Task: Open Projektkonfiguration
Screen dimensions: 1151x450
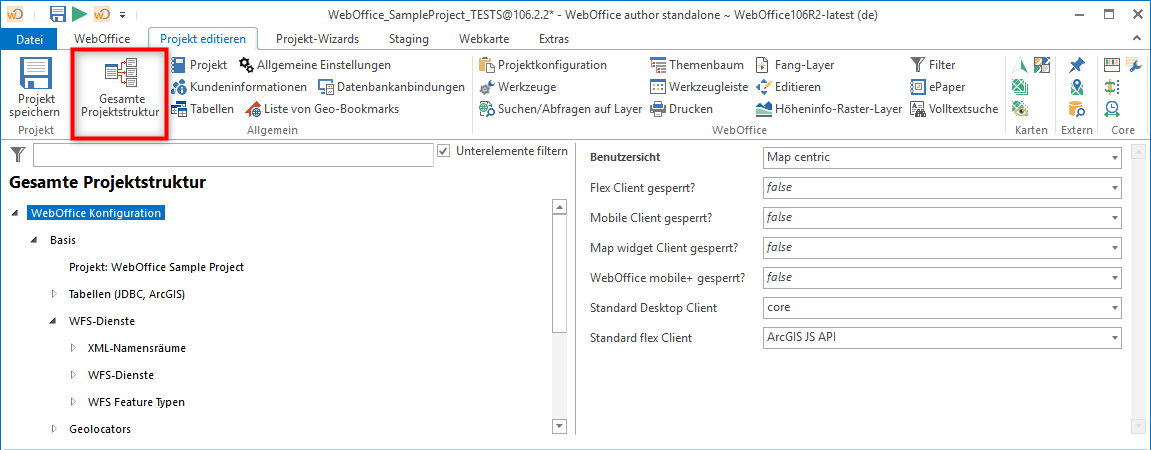Action: click(542, 65)
